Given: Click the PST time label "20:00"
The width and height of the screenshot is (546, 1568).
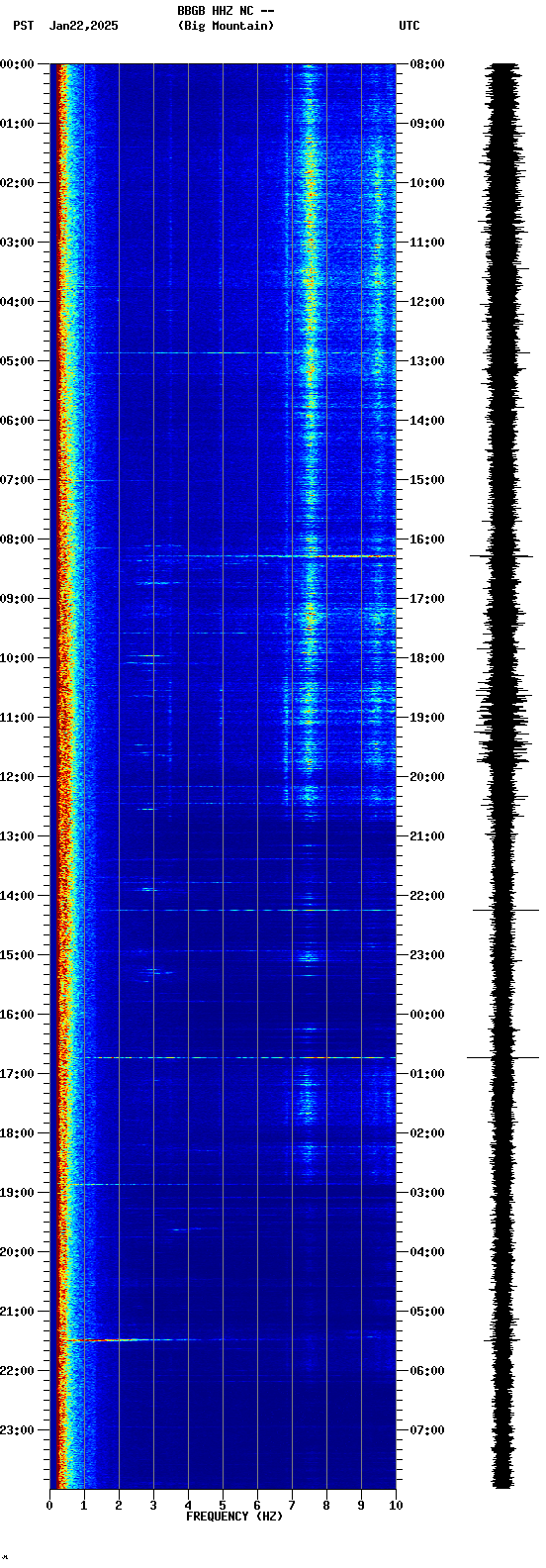Looking at the screenshot, I should click(x=17, y=1252).
